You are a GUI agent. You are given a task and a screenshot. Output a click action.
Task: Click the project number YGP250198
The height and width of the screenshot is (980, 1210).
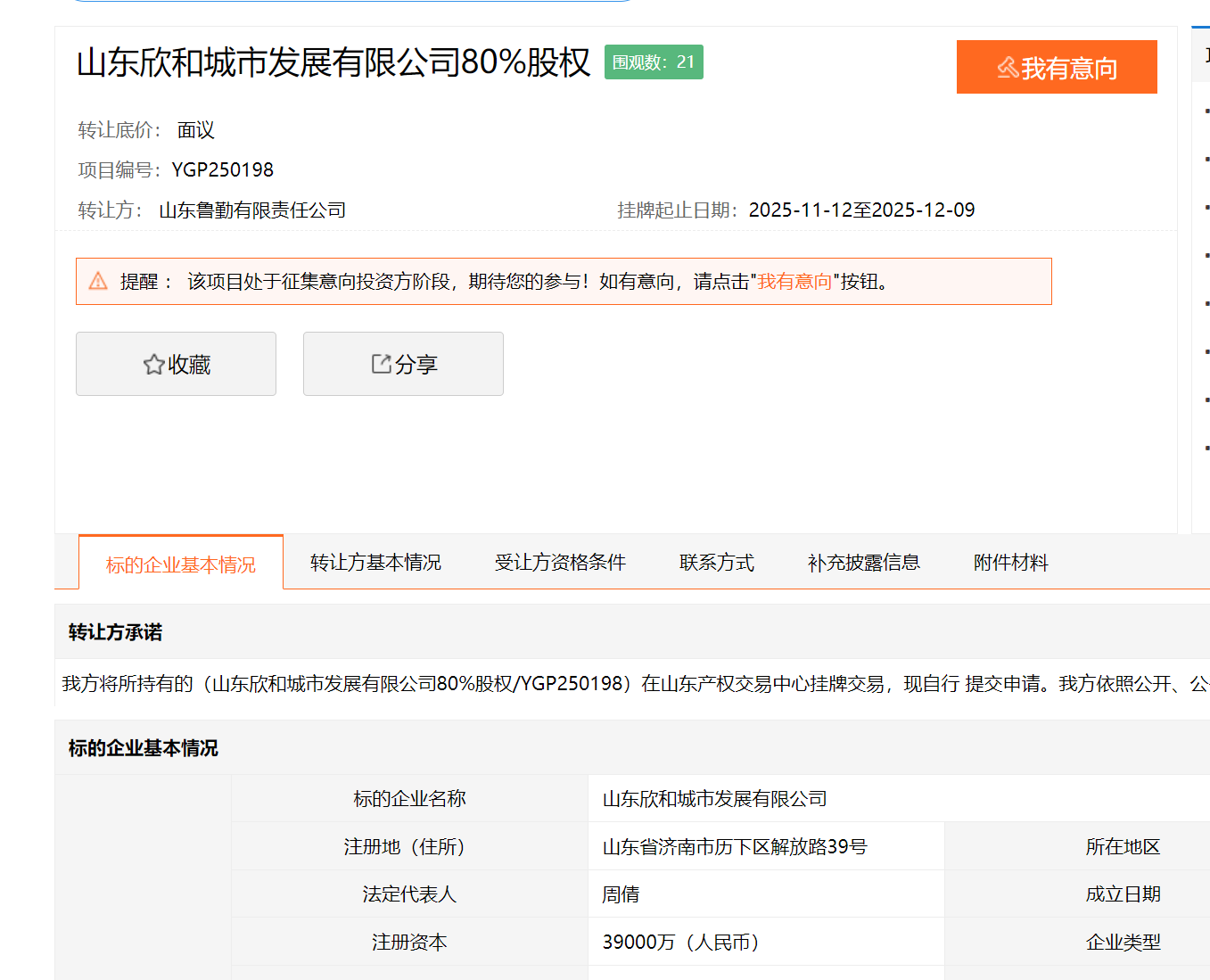point(223,169)
